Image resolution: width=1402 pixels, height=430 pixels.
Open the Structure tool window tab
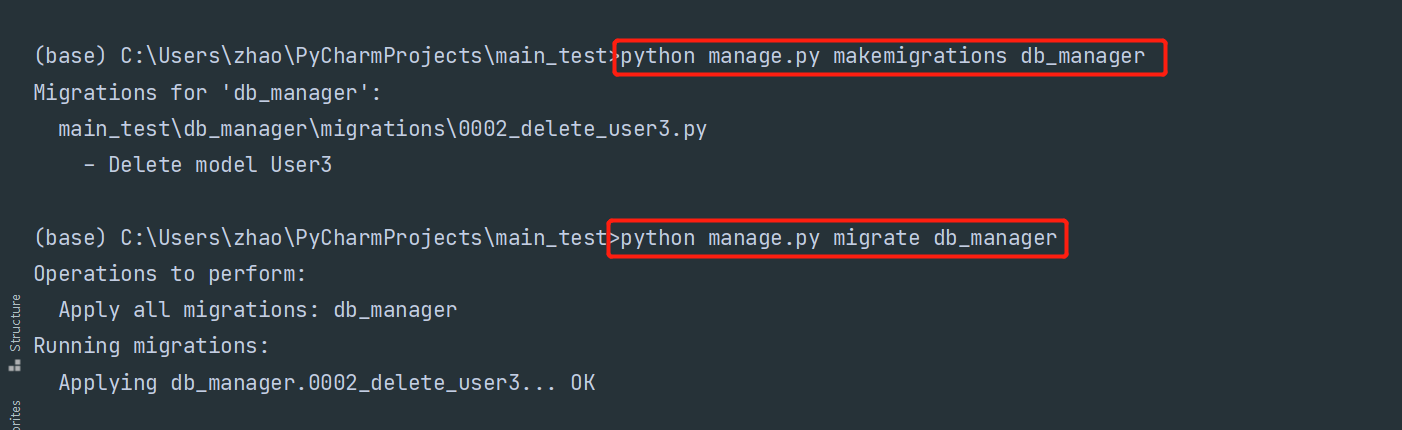tap(15, 323)
